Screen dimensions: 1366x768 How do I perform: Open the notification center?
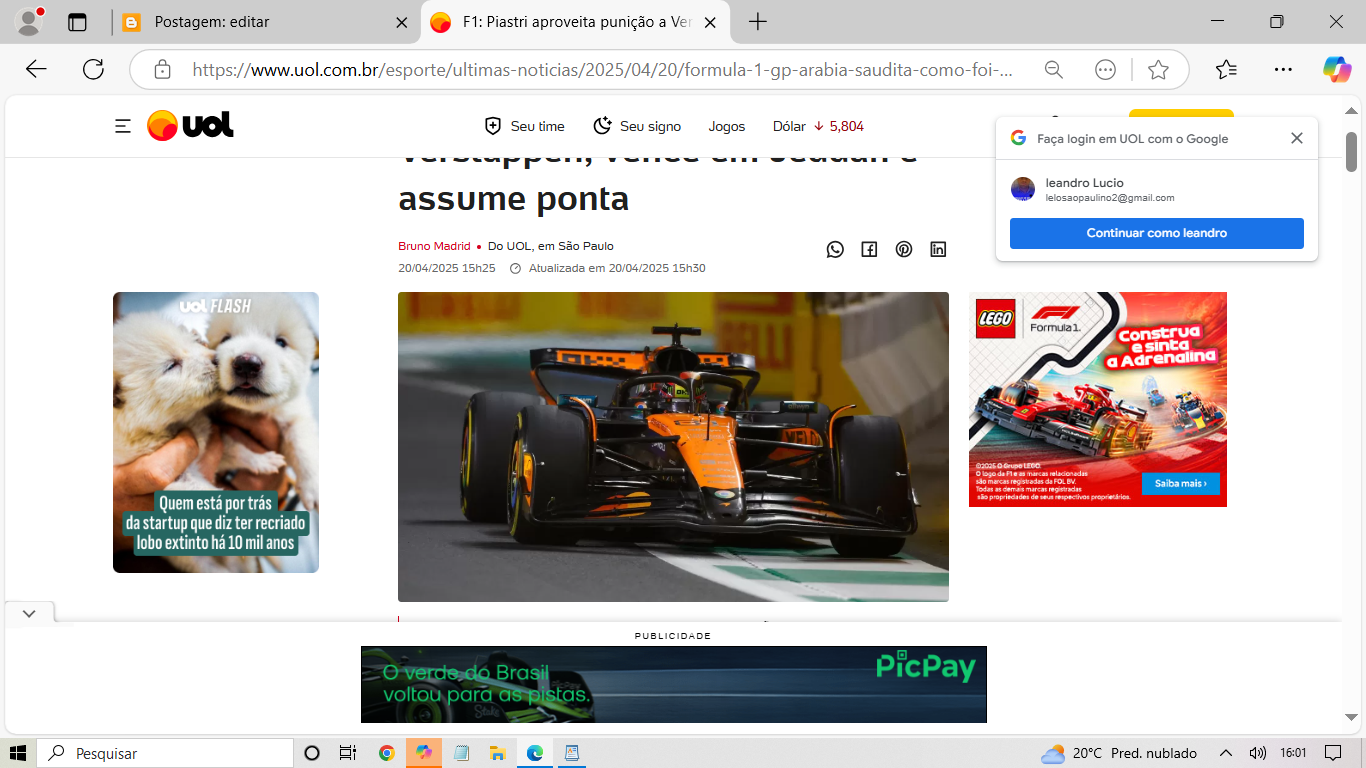click(x=1333, y=753)
